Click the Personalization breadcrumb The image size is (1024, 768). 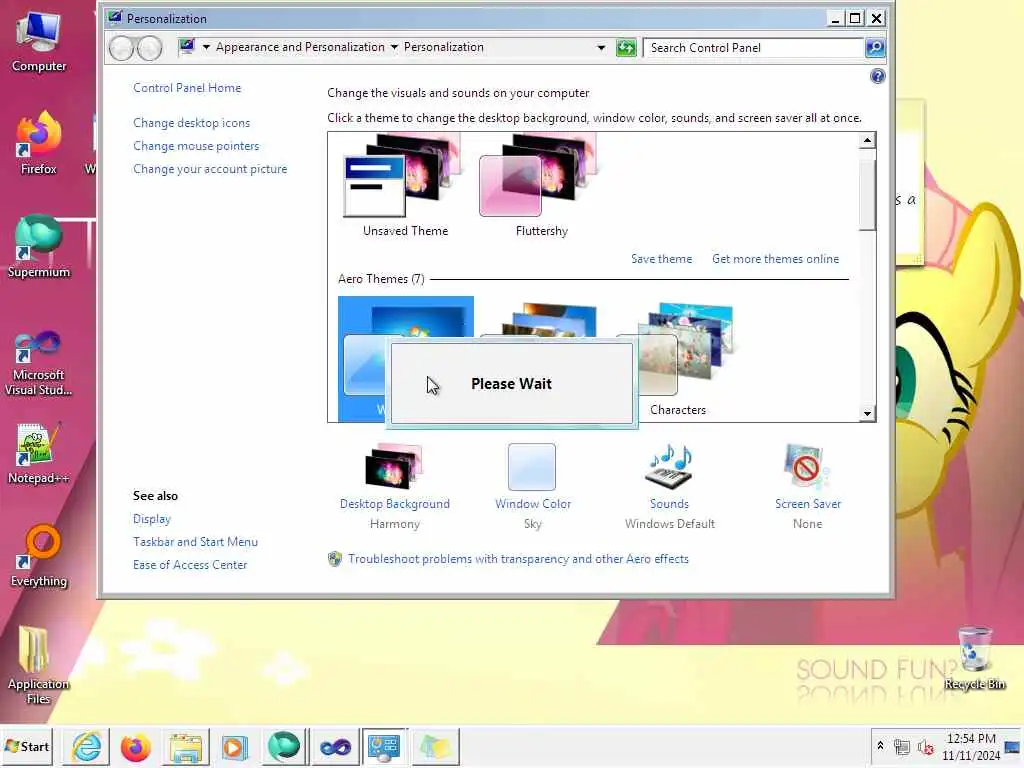[x=443, y=47]
